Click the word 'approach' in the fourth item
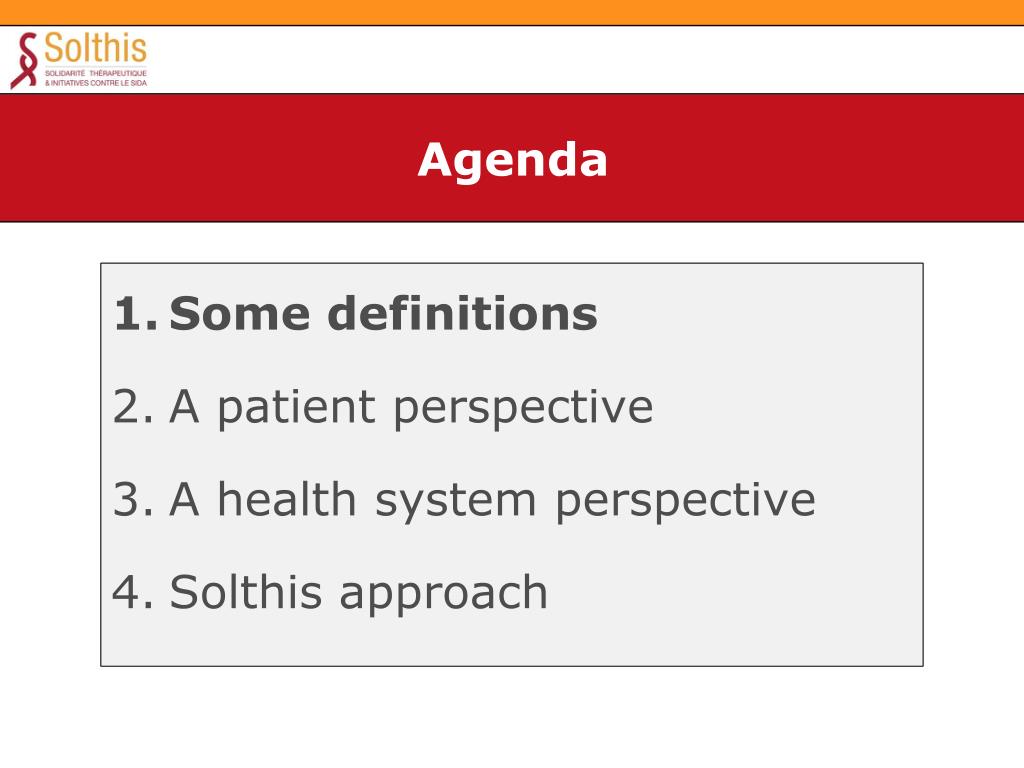This screenshot has height=768, width=1024. (x=443, y=595)
